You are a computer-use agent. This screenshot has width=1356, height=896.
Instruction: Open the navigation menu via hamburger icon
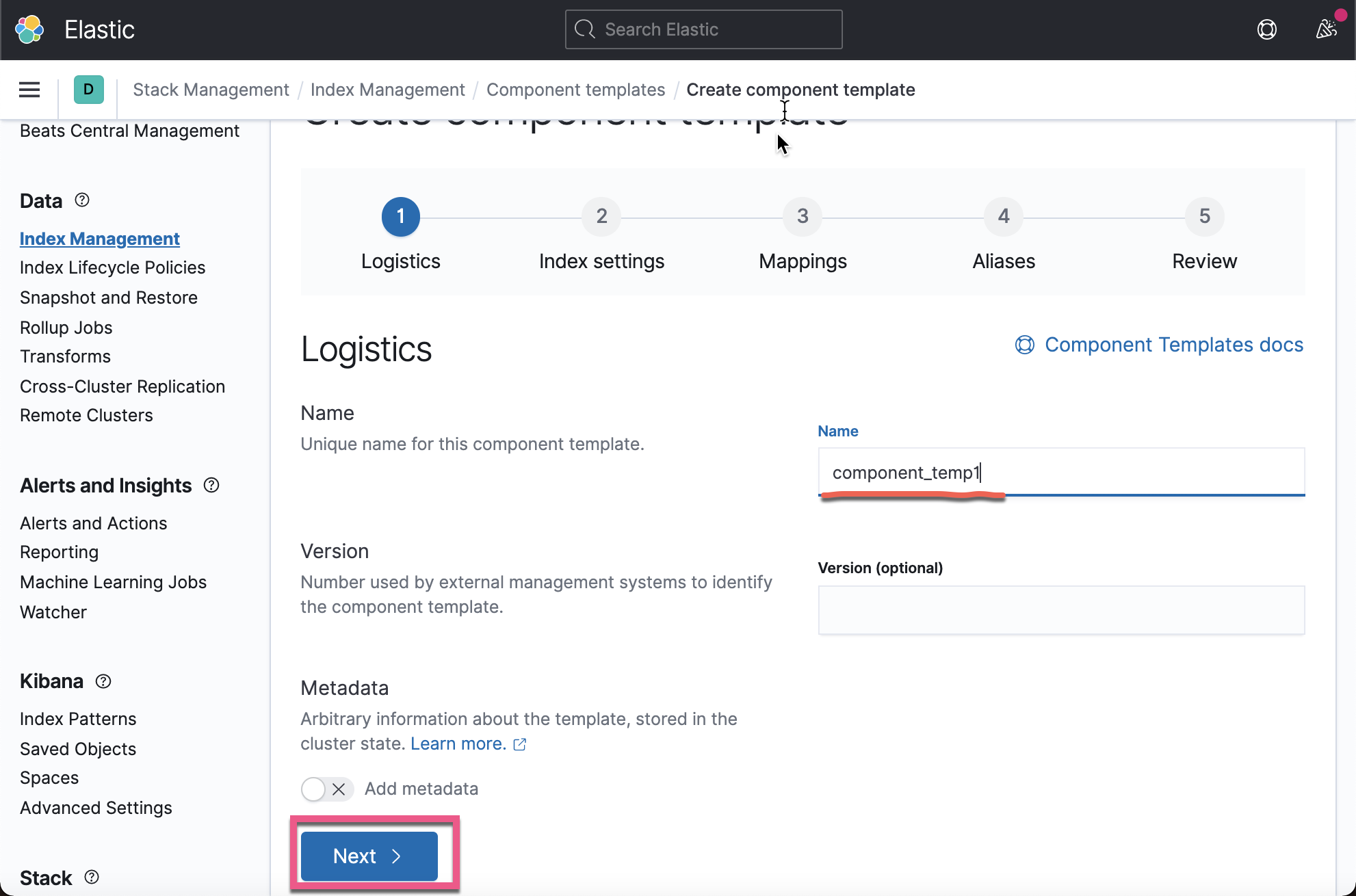click(x=29, y=90)
